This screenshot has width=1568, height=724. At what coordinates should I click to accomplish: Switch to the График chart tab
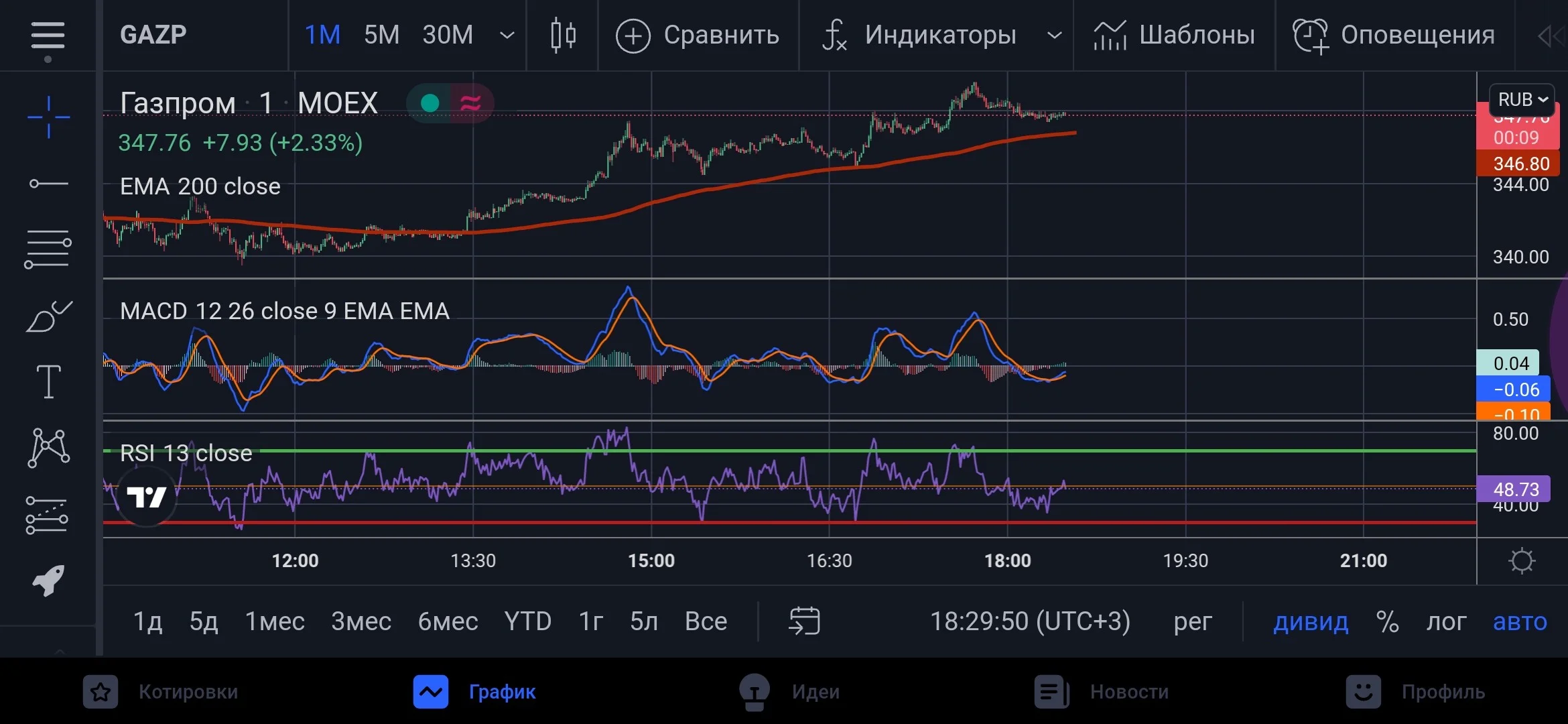tap(474, 692)
